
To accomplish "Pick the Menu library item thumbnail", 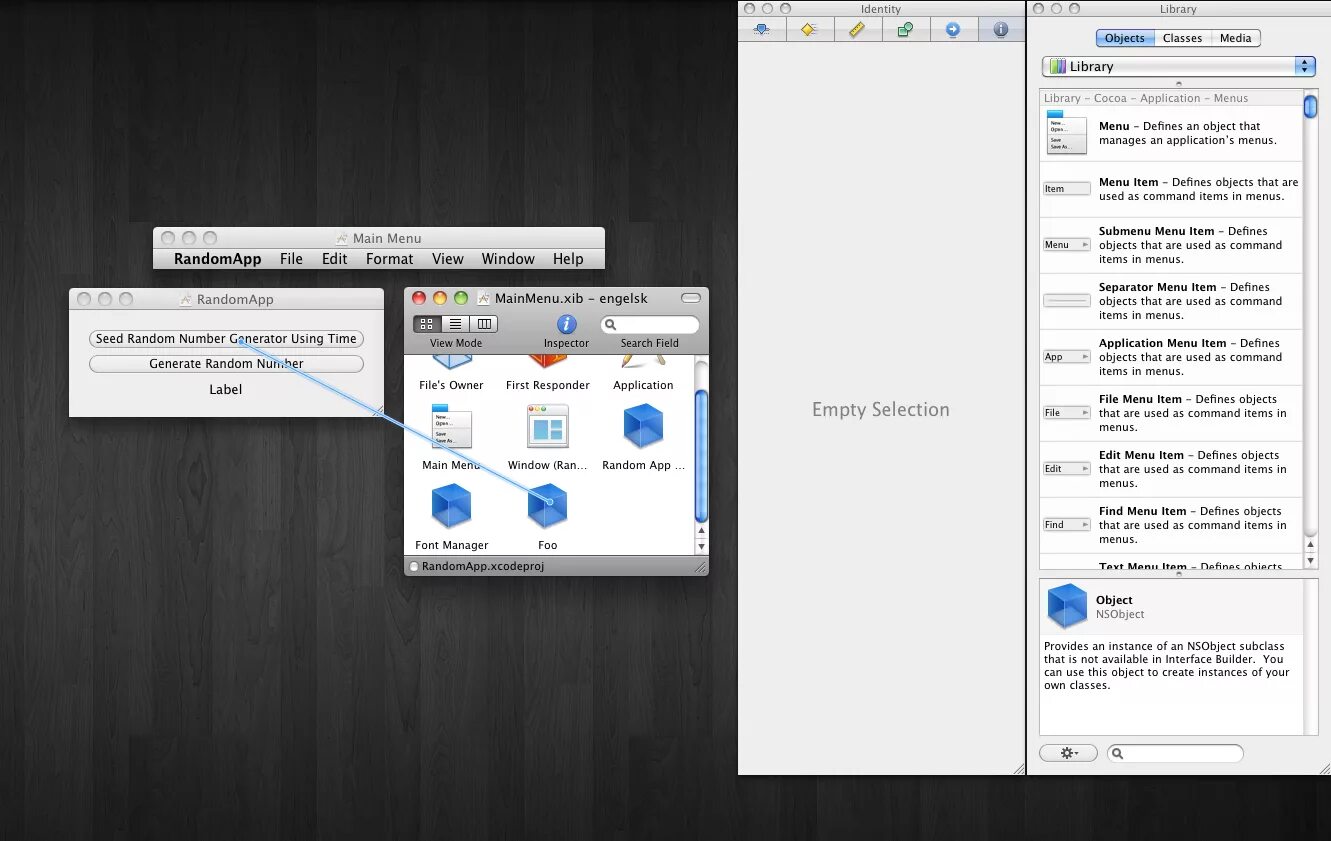I will click(x=1066, y=133).
